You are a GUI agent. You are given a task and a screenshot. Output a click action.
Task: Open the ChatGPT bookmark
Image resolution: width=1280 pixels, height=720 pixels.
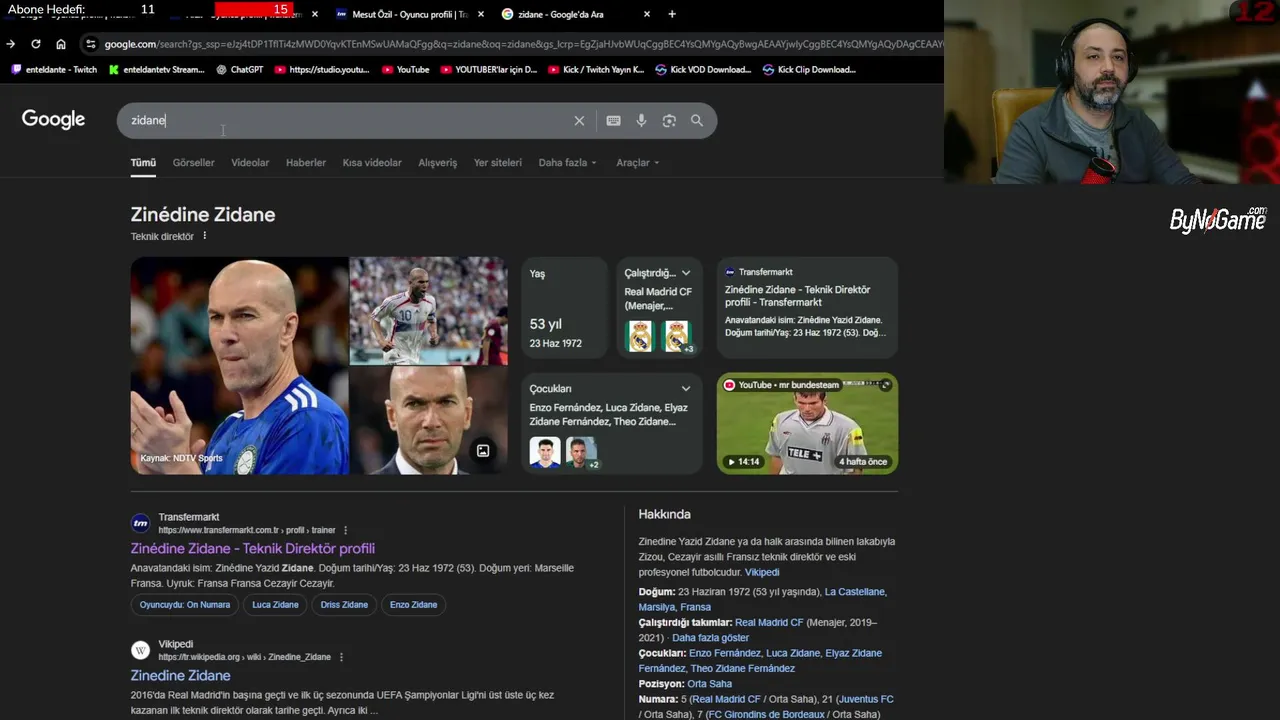240,70
